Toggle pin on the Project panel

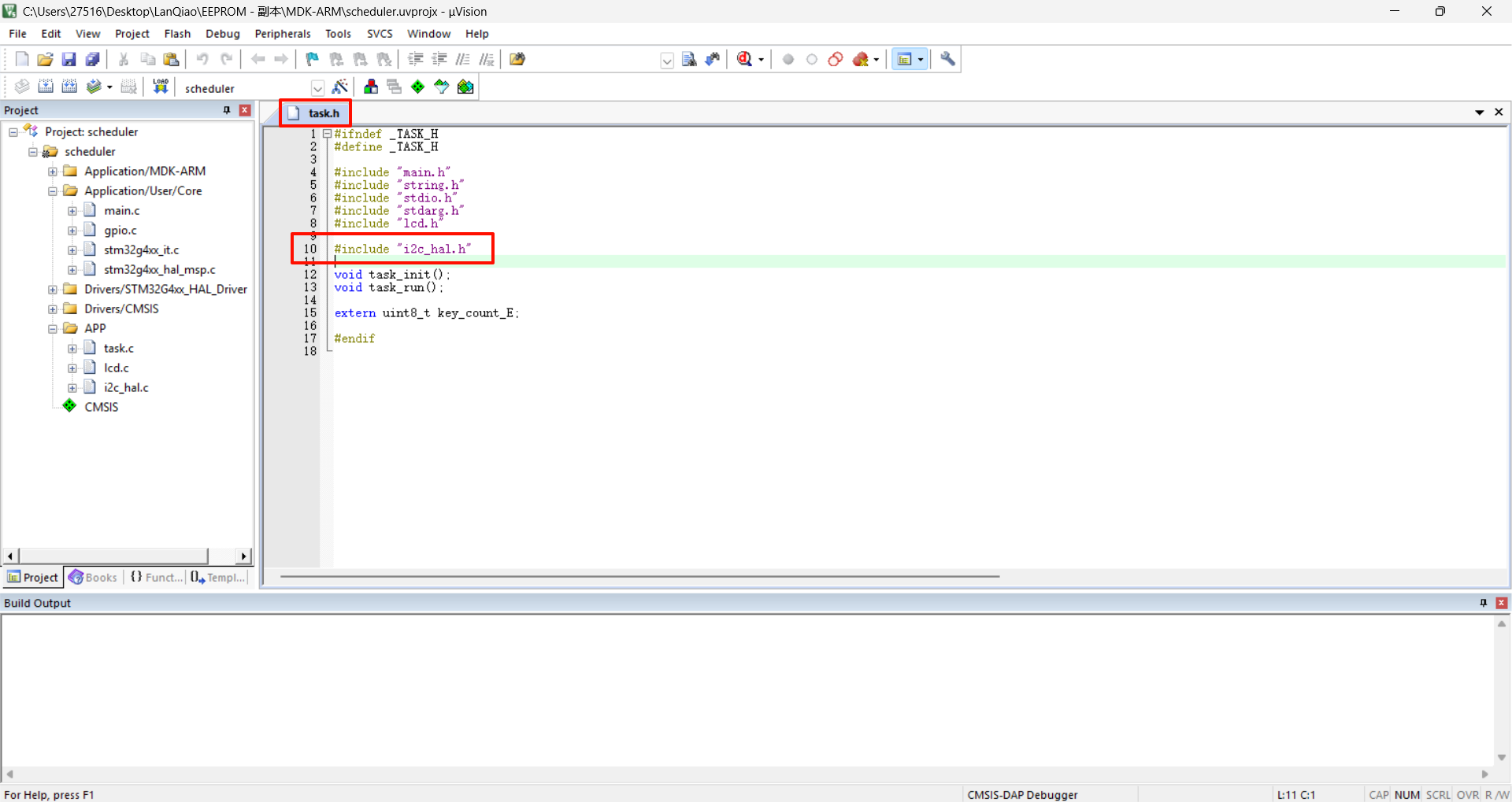(x=227, y=110)
